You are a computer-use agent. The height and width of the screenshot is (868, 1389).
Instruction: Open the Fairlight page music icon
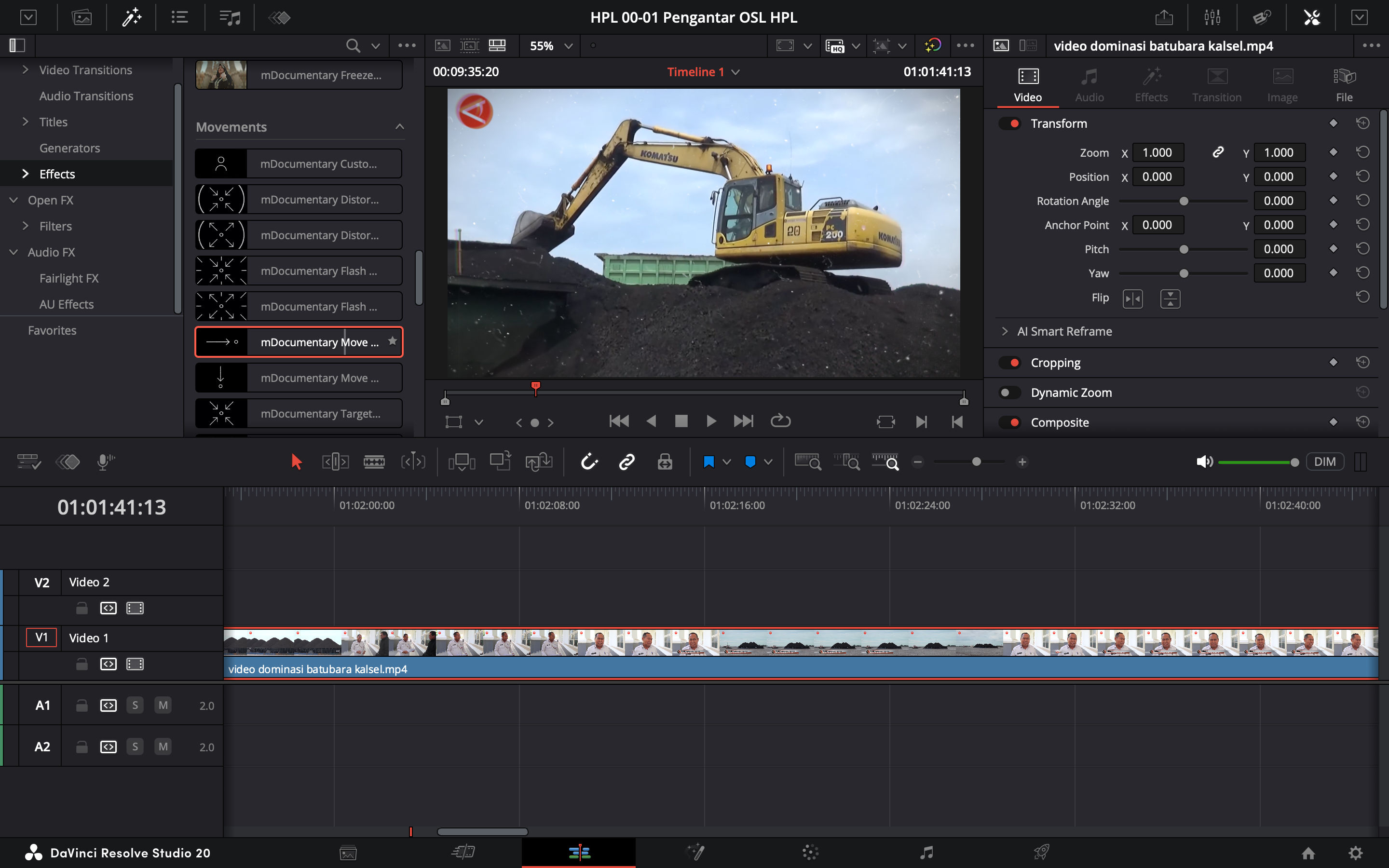point(926,853)
